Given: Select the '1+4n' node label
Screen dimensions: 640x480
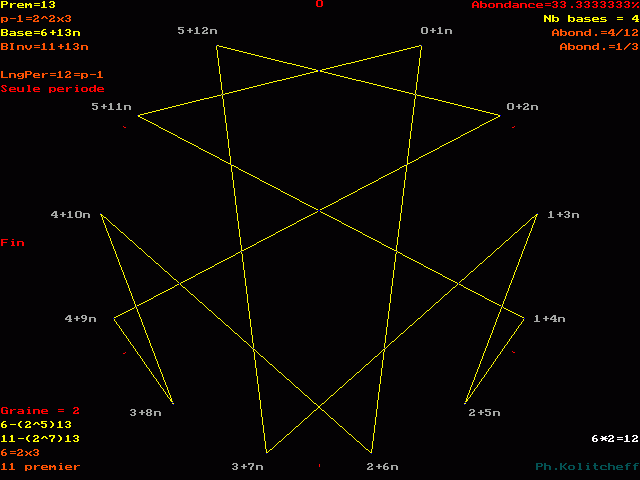Looking at the screenshot, I should [549, 319].
